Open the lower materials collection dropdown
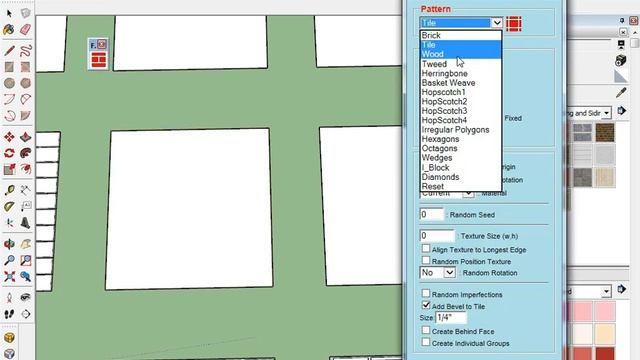 pyautogui.click(x=606, y=291)
